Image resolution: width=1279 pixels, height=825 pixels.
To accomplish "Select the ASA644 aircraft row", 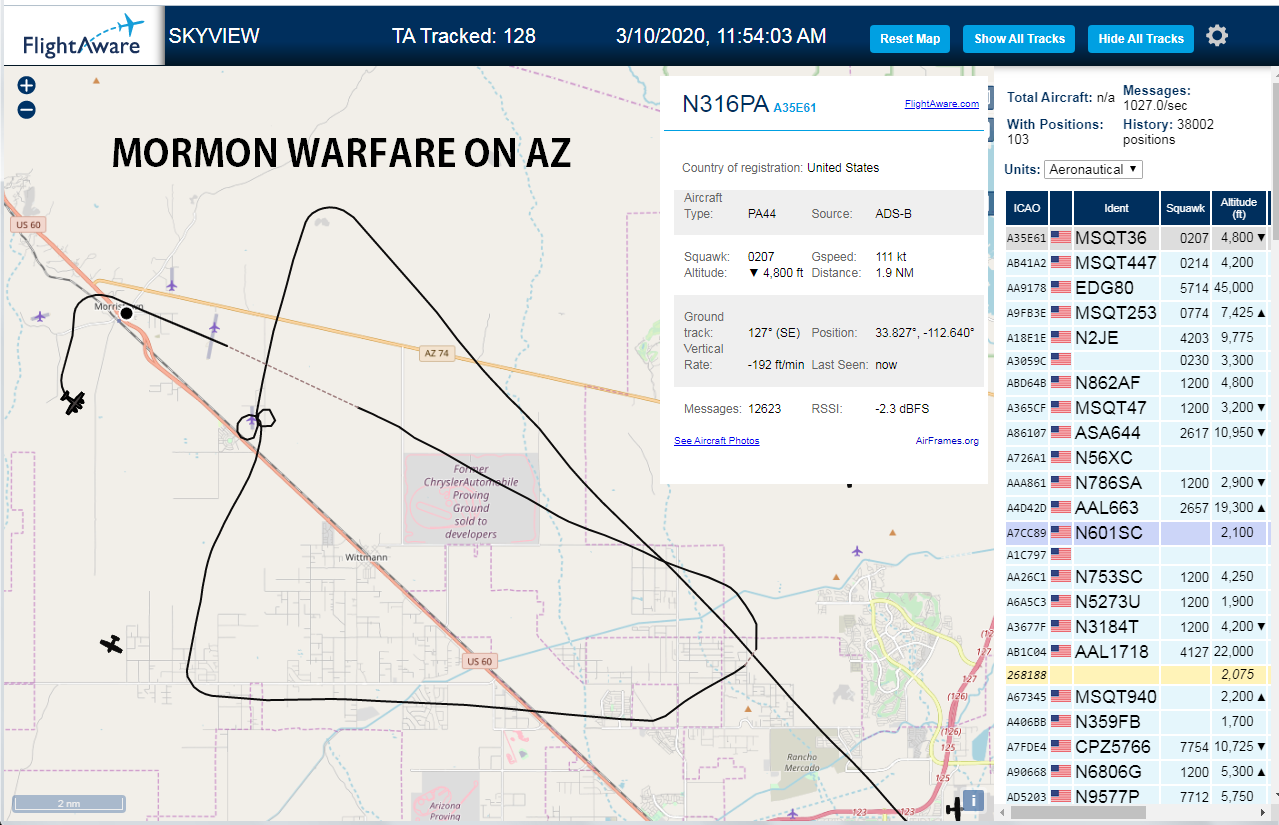I will [x=1137, y=432].
